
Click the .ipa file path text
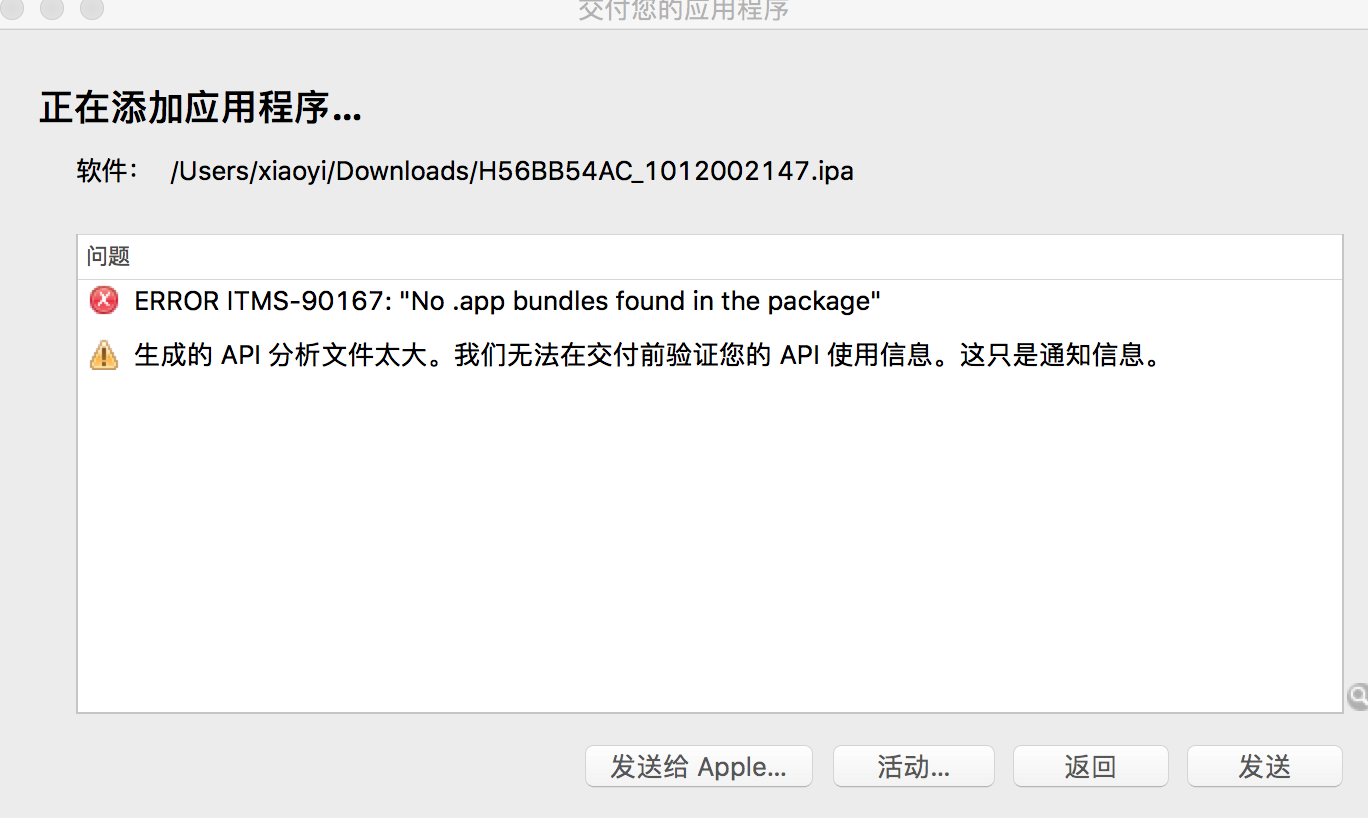click(x=512, y=171)
